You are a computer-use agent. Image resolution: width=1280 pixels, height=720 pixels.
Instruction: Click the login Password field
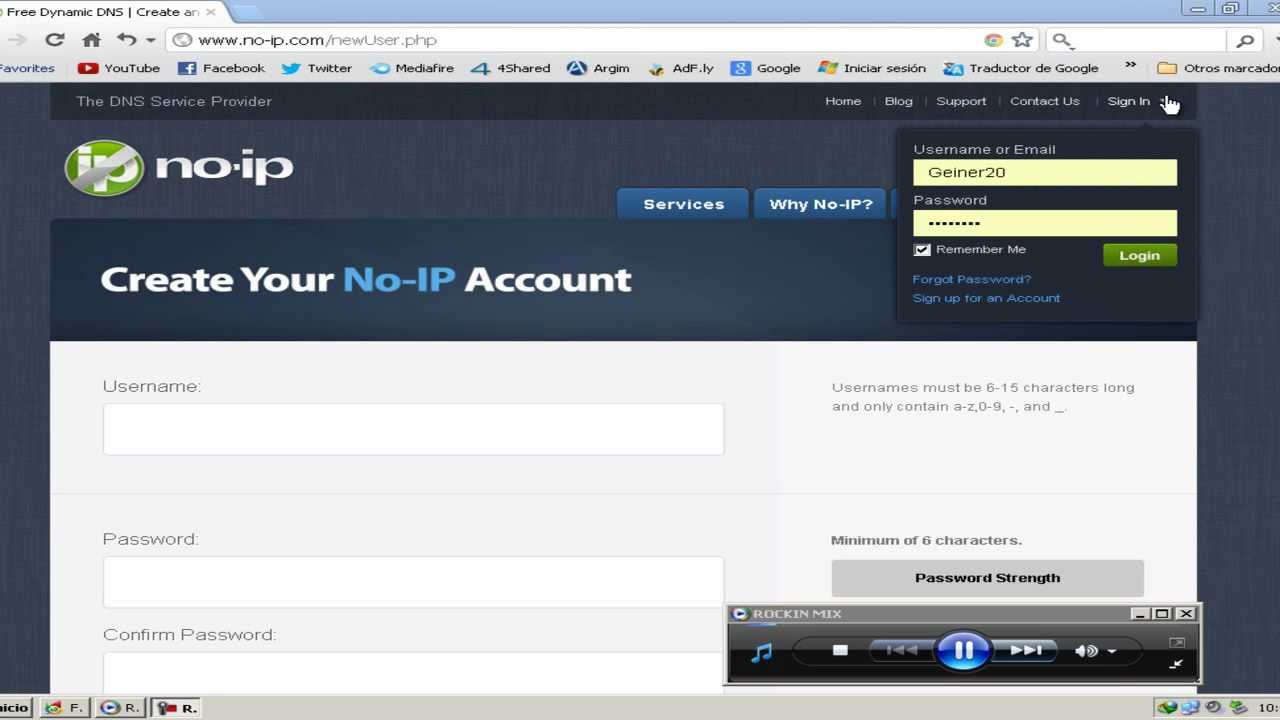tap(1045, 223)
